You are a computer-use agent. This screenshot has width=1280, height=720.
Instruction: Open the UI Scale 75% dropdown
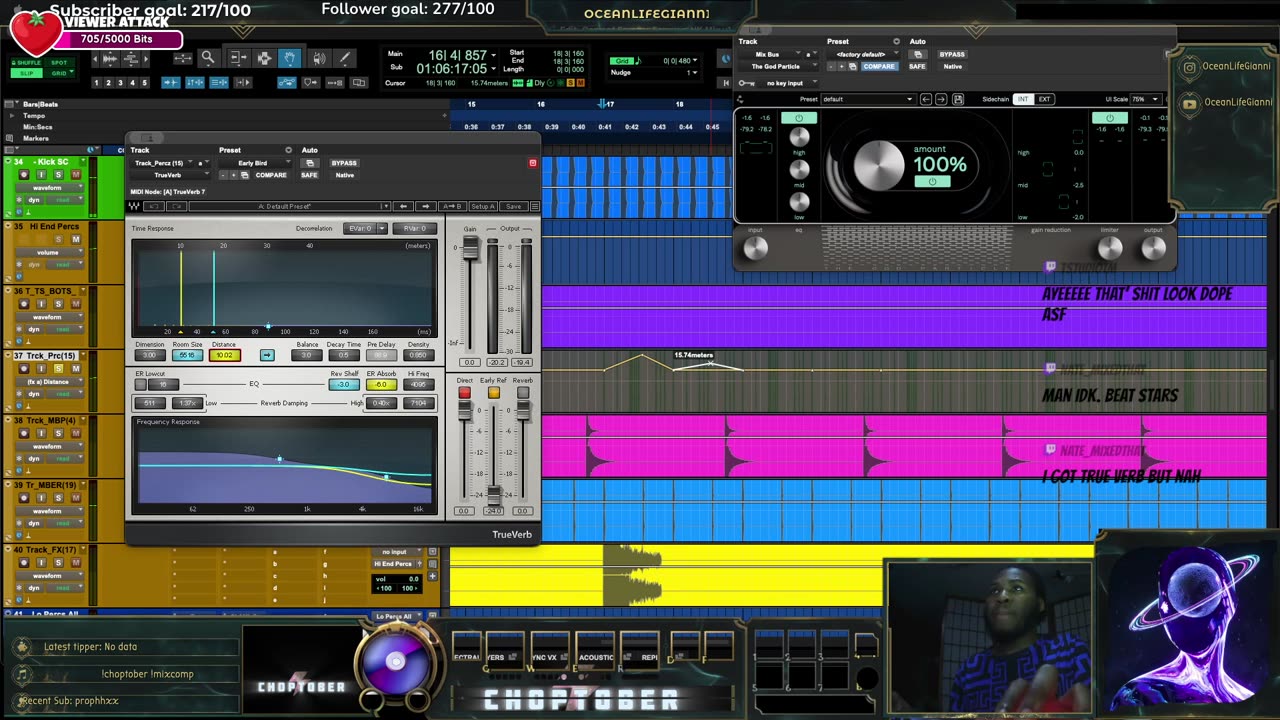tap(1146, 99)
